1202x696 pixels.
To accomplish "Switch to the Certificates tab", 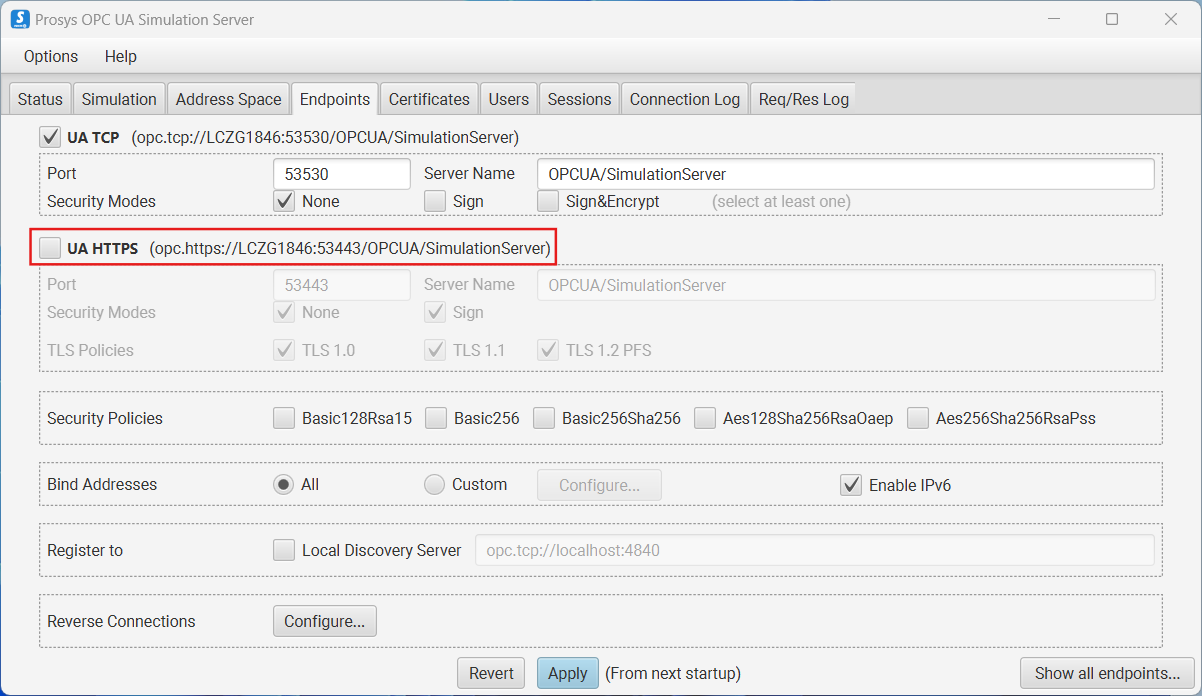I will [429, 99].
